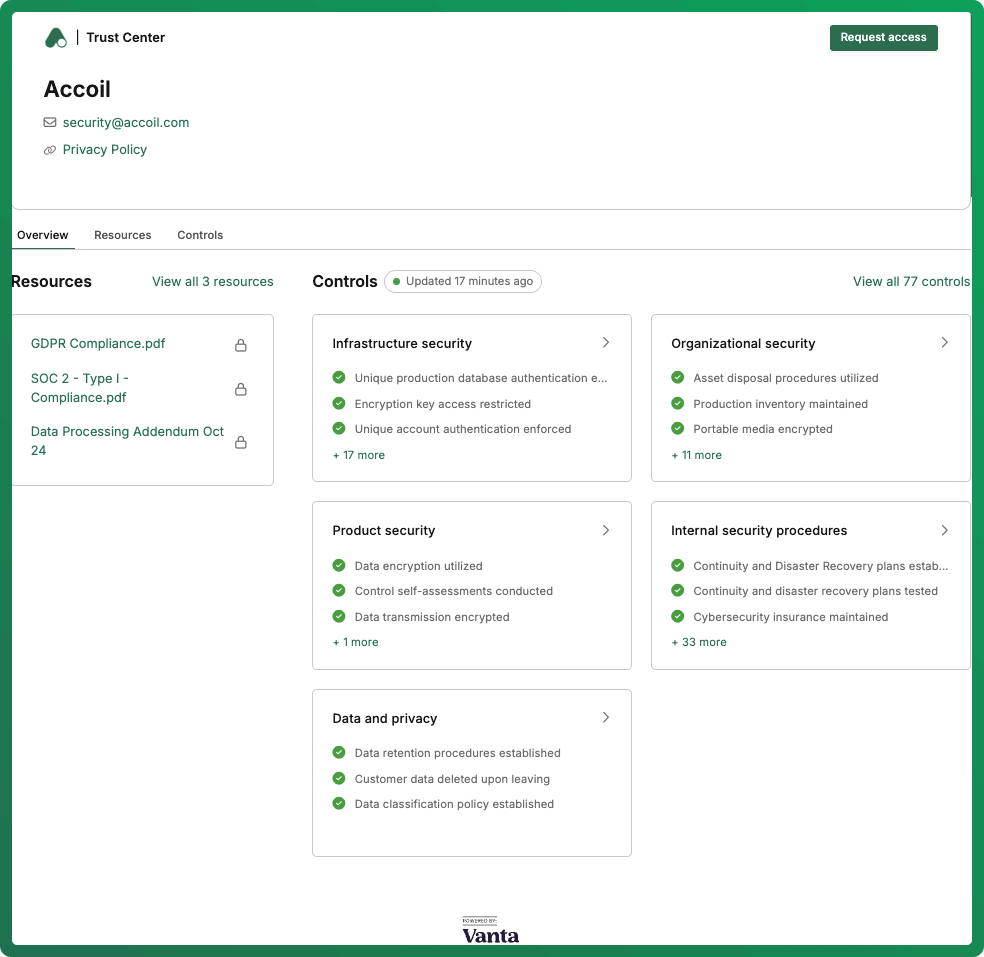Click green check beside Unique production database authentication

[x=339, y=377]
